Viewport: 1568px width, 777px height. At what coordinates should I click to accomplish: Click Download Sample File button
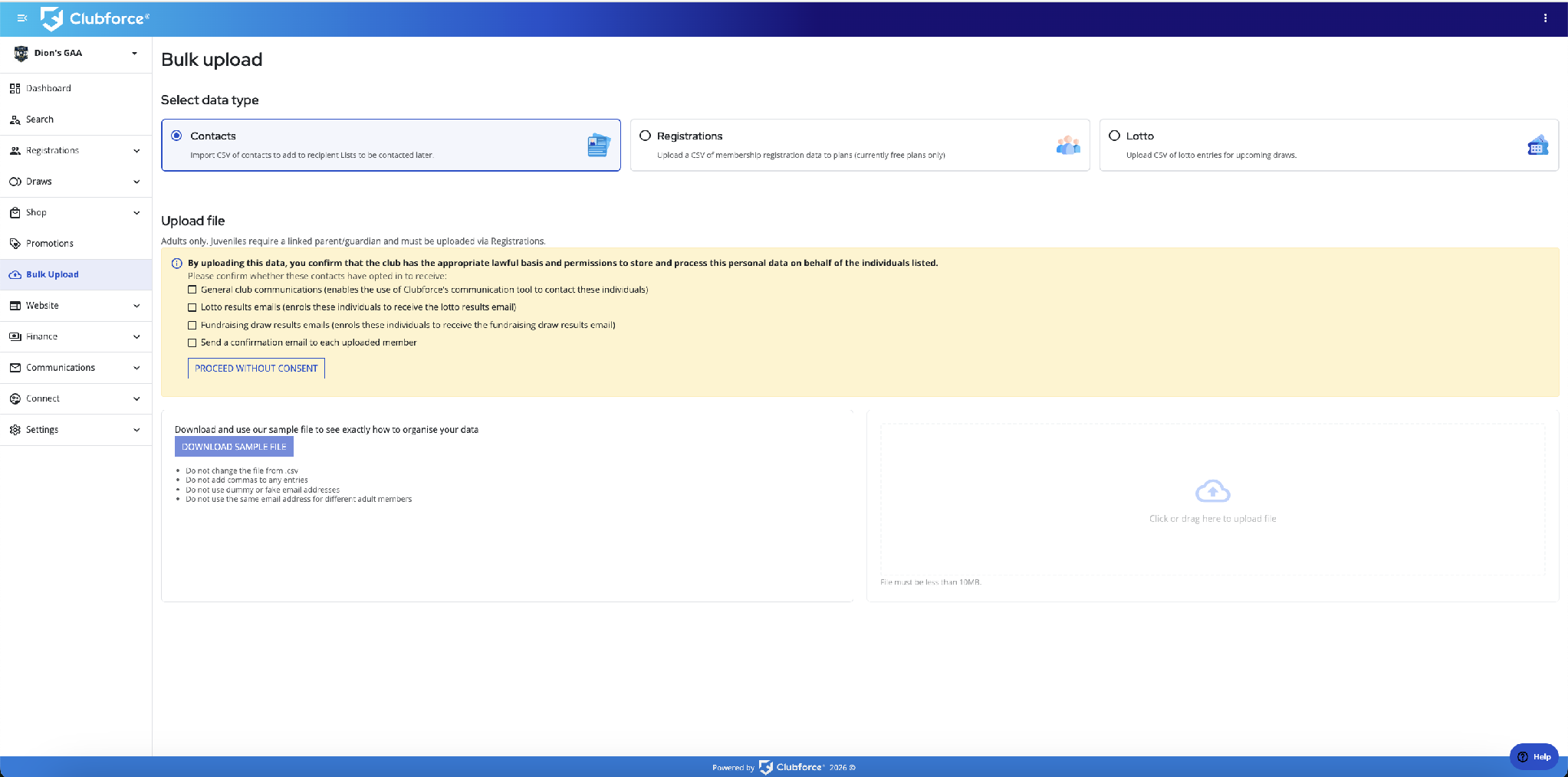point(234,447)
